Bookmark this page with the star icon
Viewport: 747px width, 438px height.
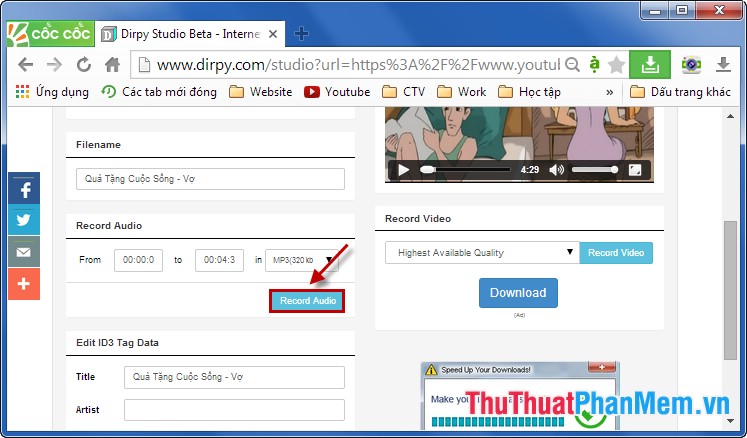616,64
